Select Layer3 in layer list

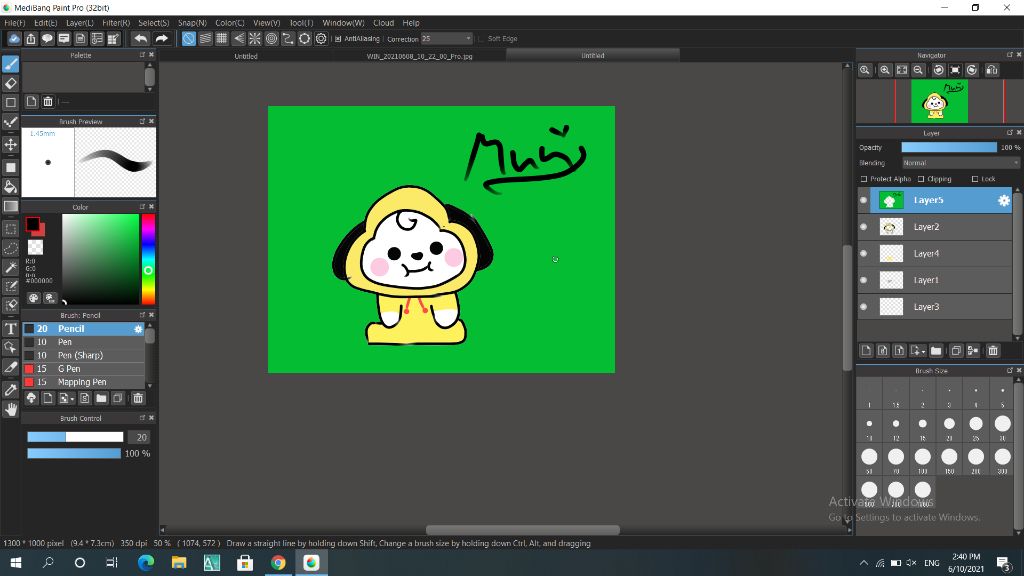(935, 307)
